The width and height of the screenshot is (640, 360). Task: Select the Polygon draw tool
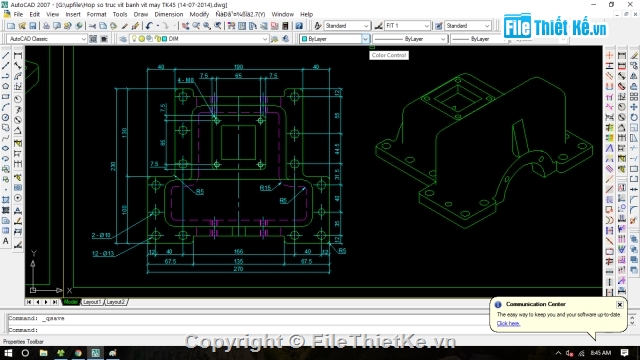6,86
